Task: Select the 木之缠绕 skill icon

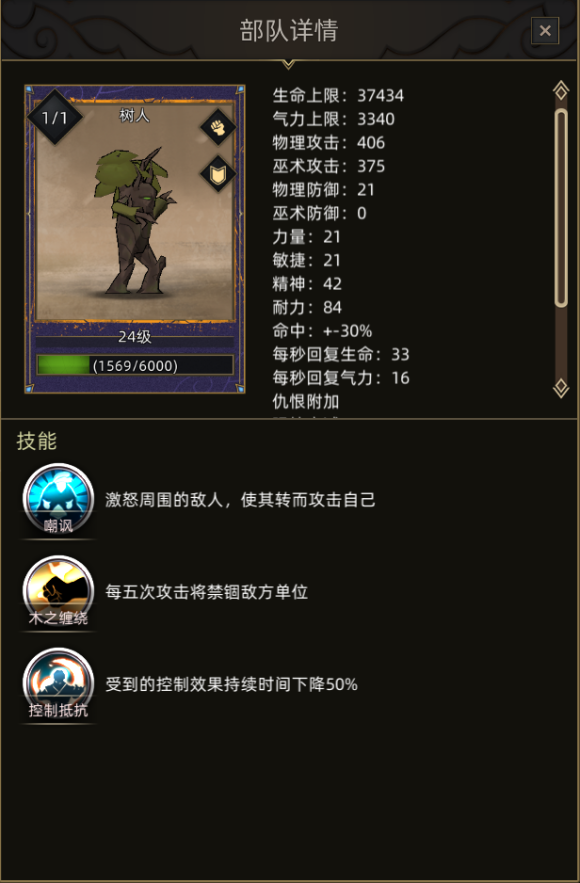Action: click(58, 591)
